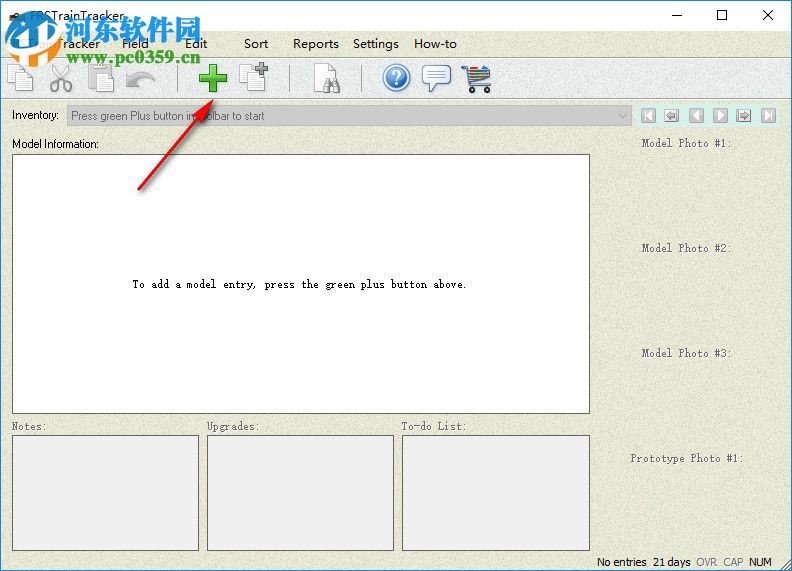This screenshot has width=792, height=571.
Task: Jump to the last inventory record
Action: point(768,116)
